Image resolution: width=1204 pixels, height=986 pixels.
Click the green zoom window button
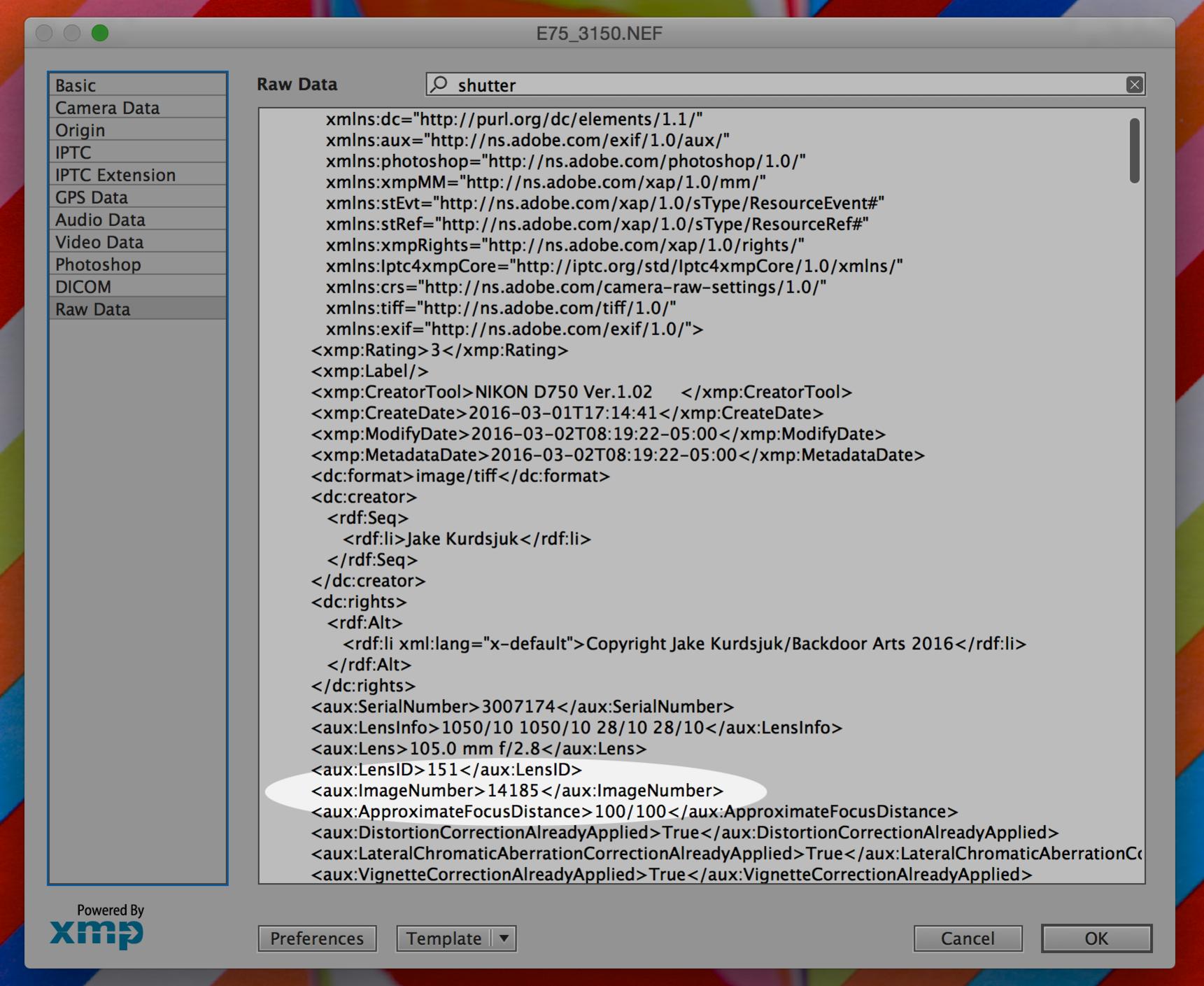[x=100, y=33]
